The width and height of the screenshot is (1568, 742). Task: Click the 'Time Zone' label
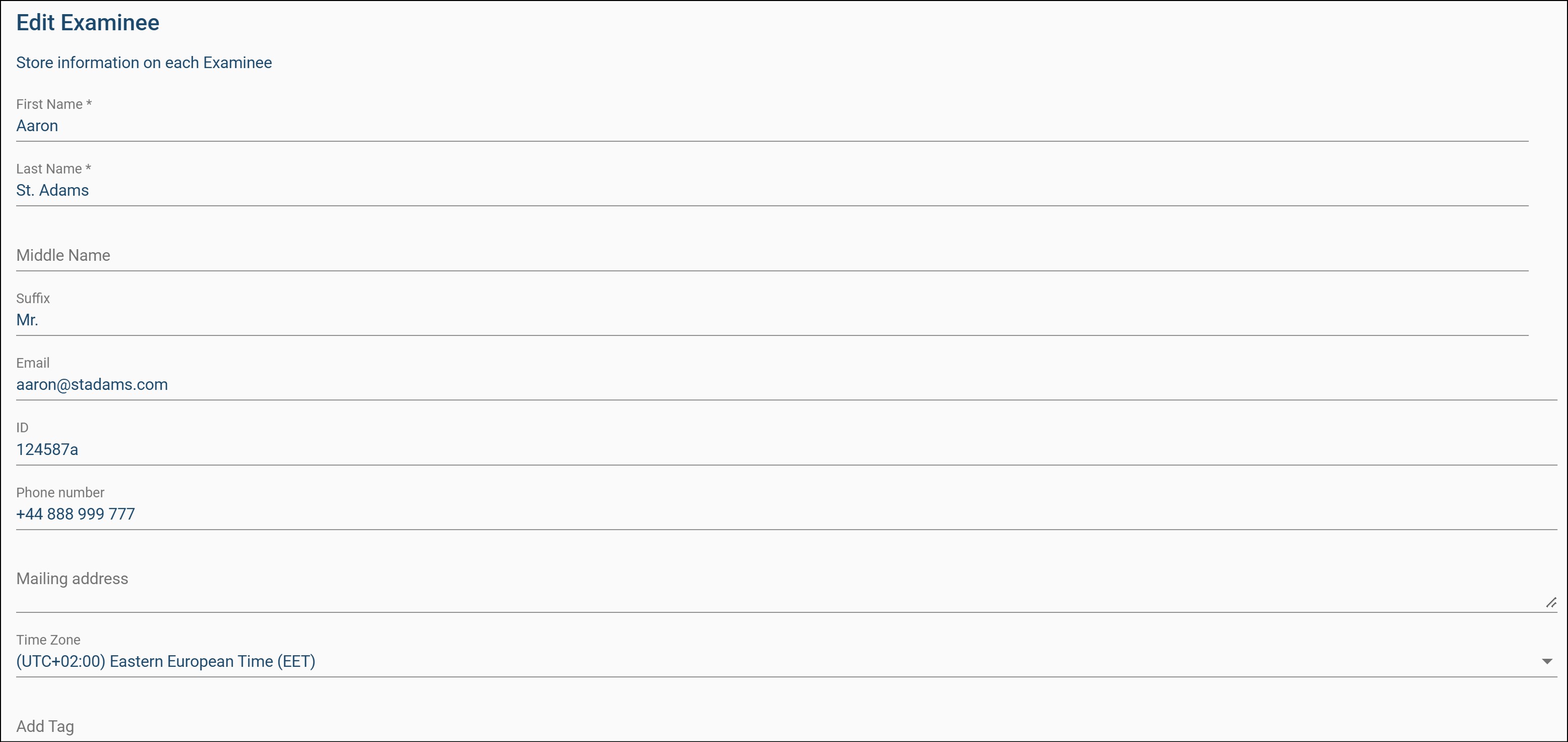point(48,640)
